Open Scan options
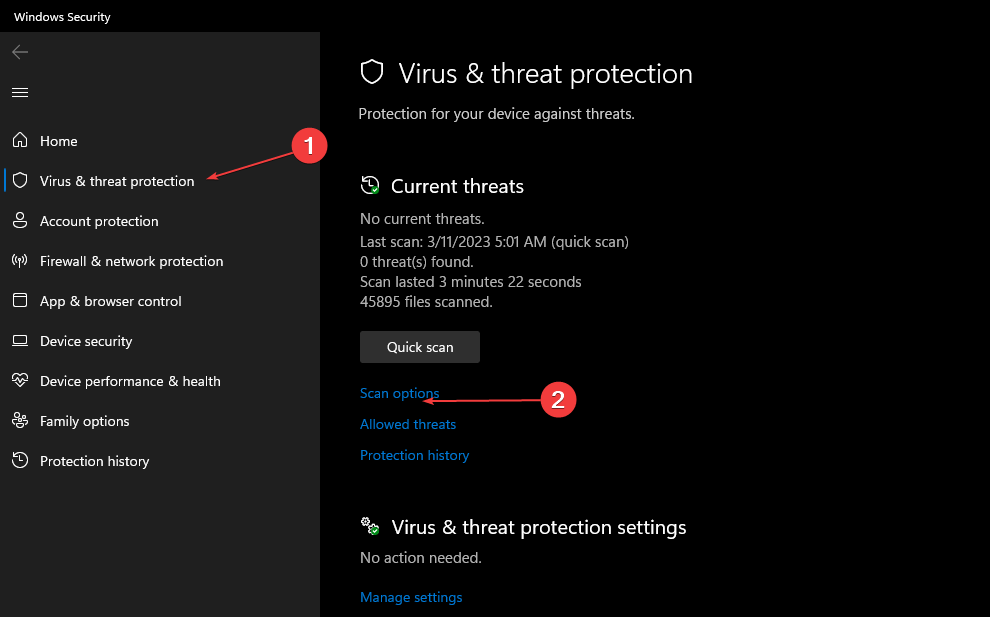The image size is (990, 617). tap(399, 393)
